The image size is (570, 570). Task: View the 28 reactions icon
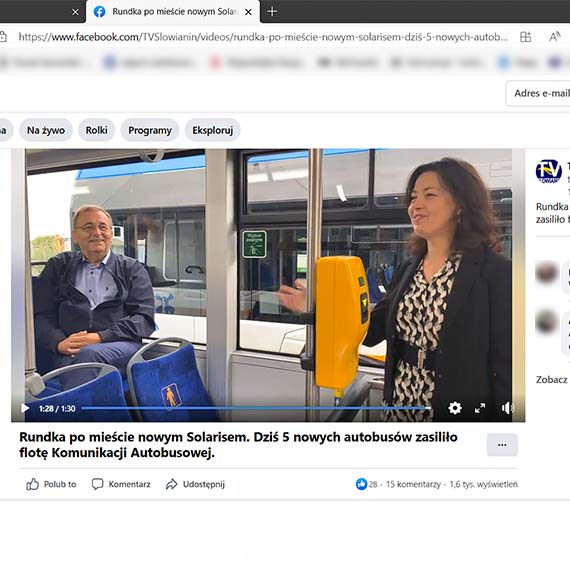pyautogui.click(x=361, y=484)
